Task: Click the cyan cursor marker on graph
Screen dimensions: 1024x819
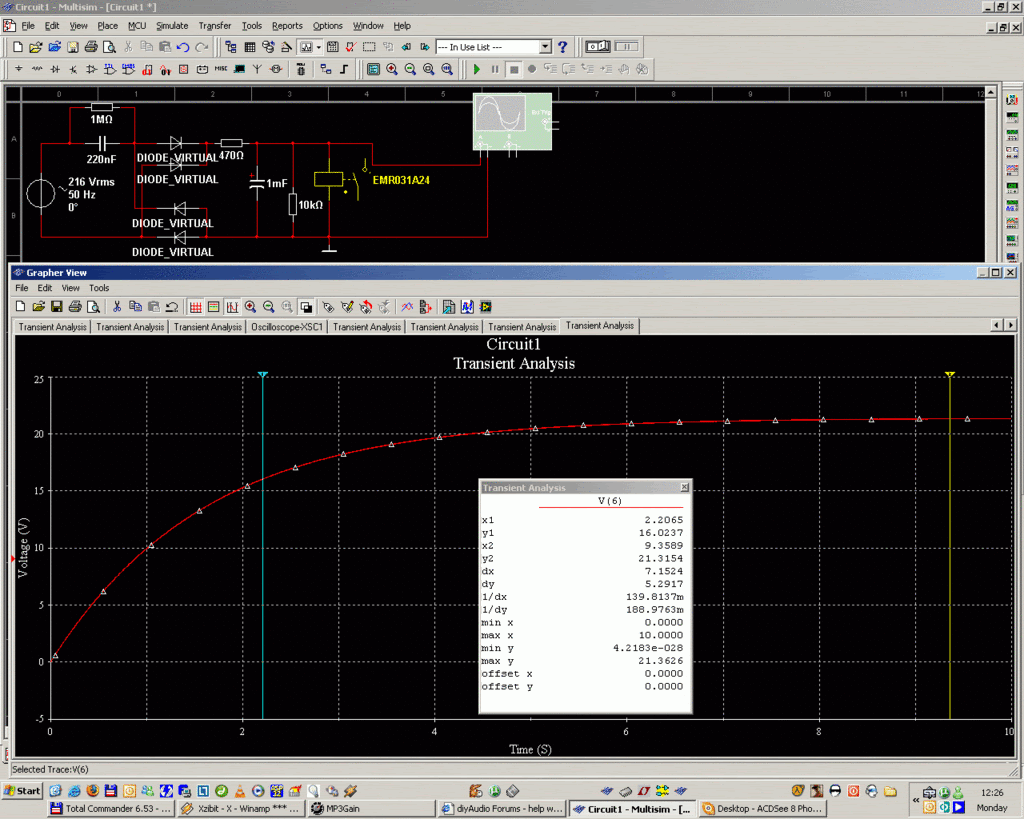Action: pos(262,375)
